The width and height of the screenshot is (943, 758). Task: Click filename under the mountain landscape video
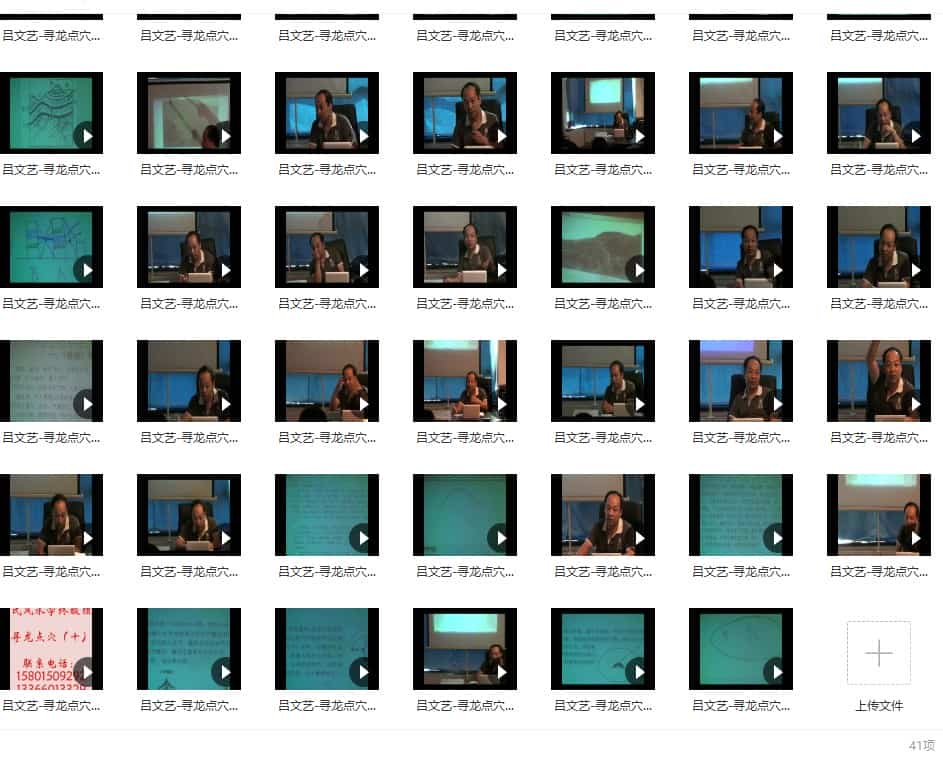(602, 304)
